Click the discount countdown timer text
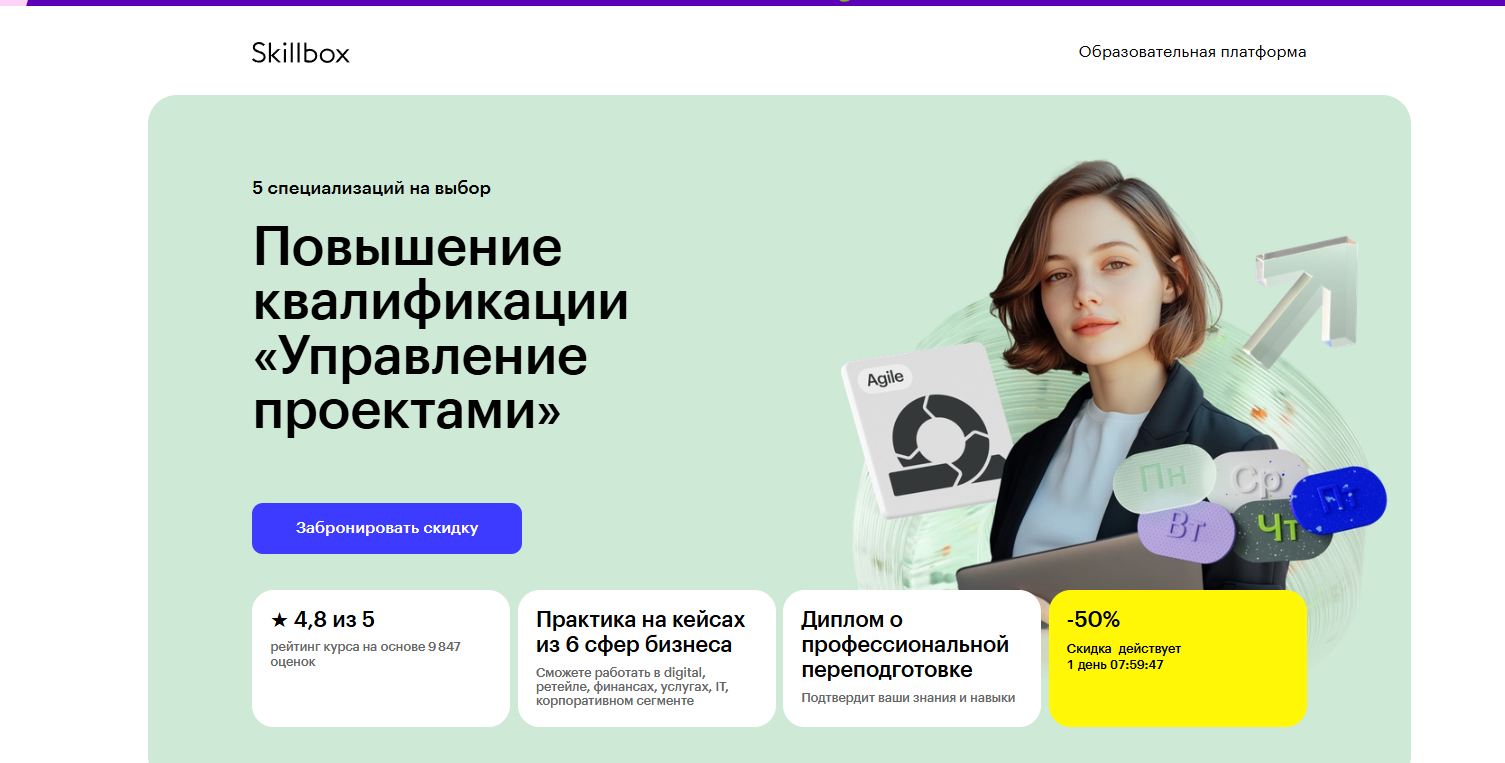Image resolution: width=1505 pixels, height=763 pixels. tap(1116, 664)
